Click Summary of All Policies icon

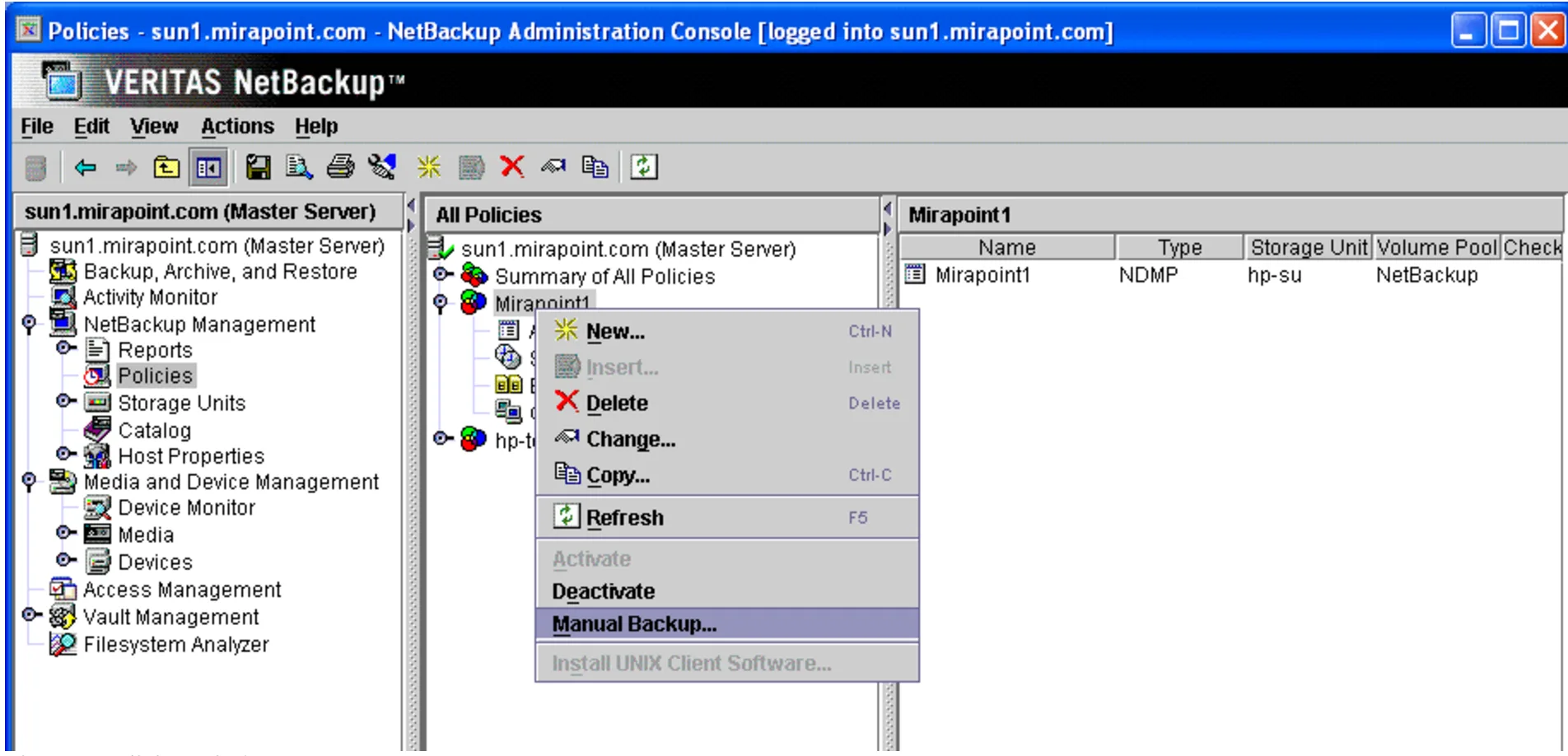point(474,275)
